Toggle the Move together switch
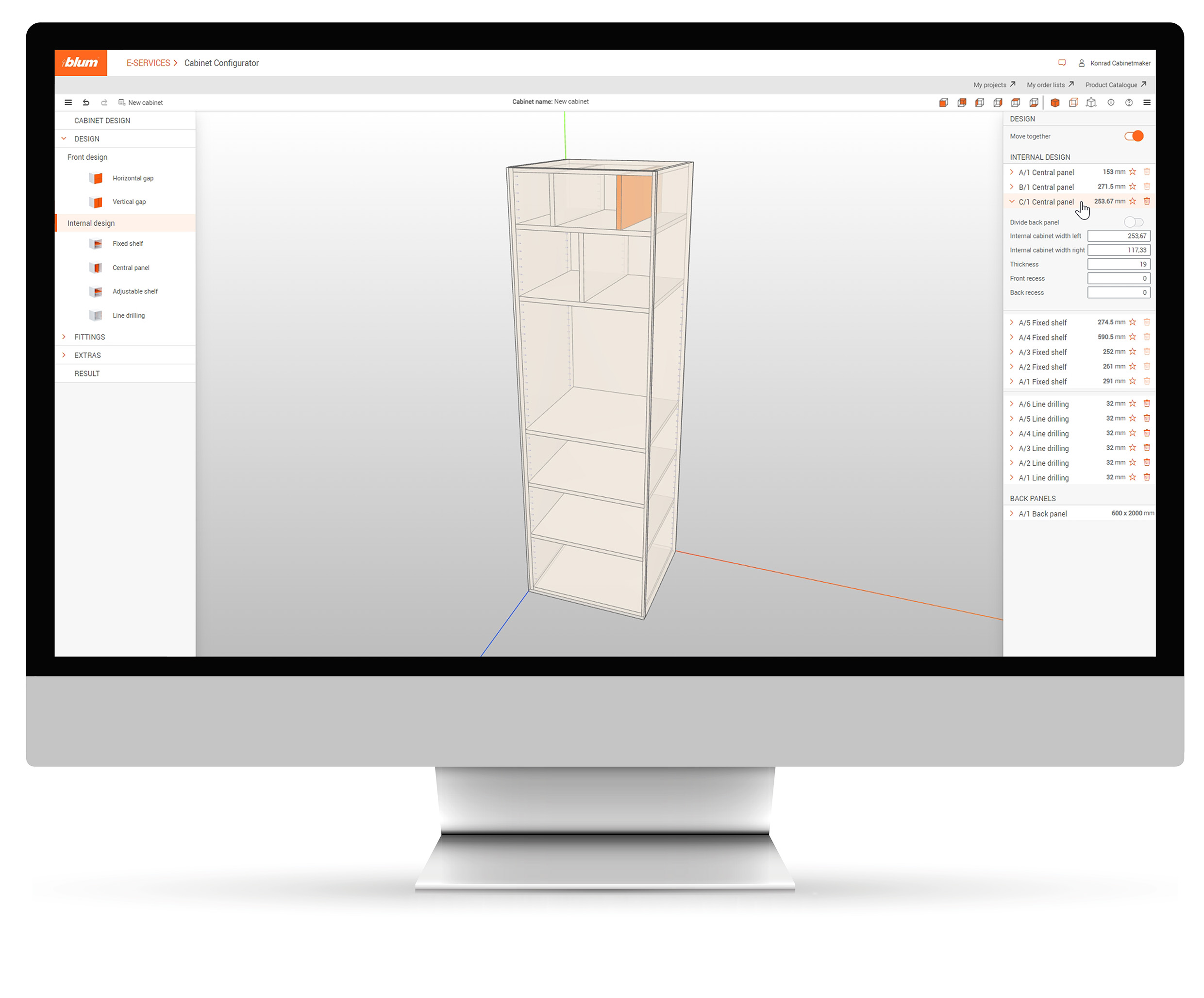The image size is (1204, 998). (x=1134, y=136)
